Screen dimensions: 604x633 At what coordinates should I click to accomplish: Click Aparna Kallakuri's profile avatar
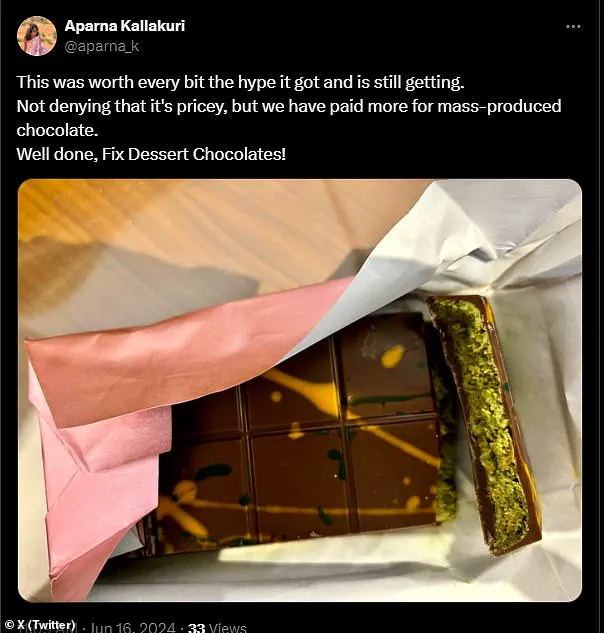click(x=37, y=36)
